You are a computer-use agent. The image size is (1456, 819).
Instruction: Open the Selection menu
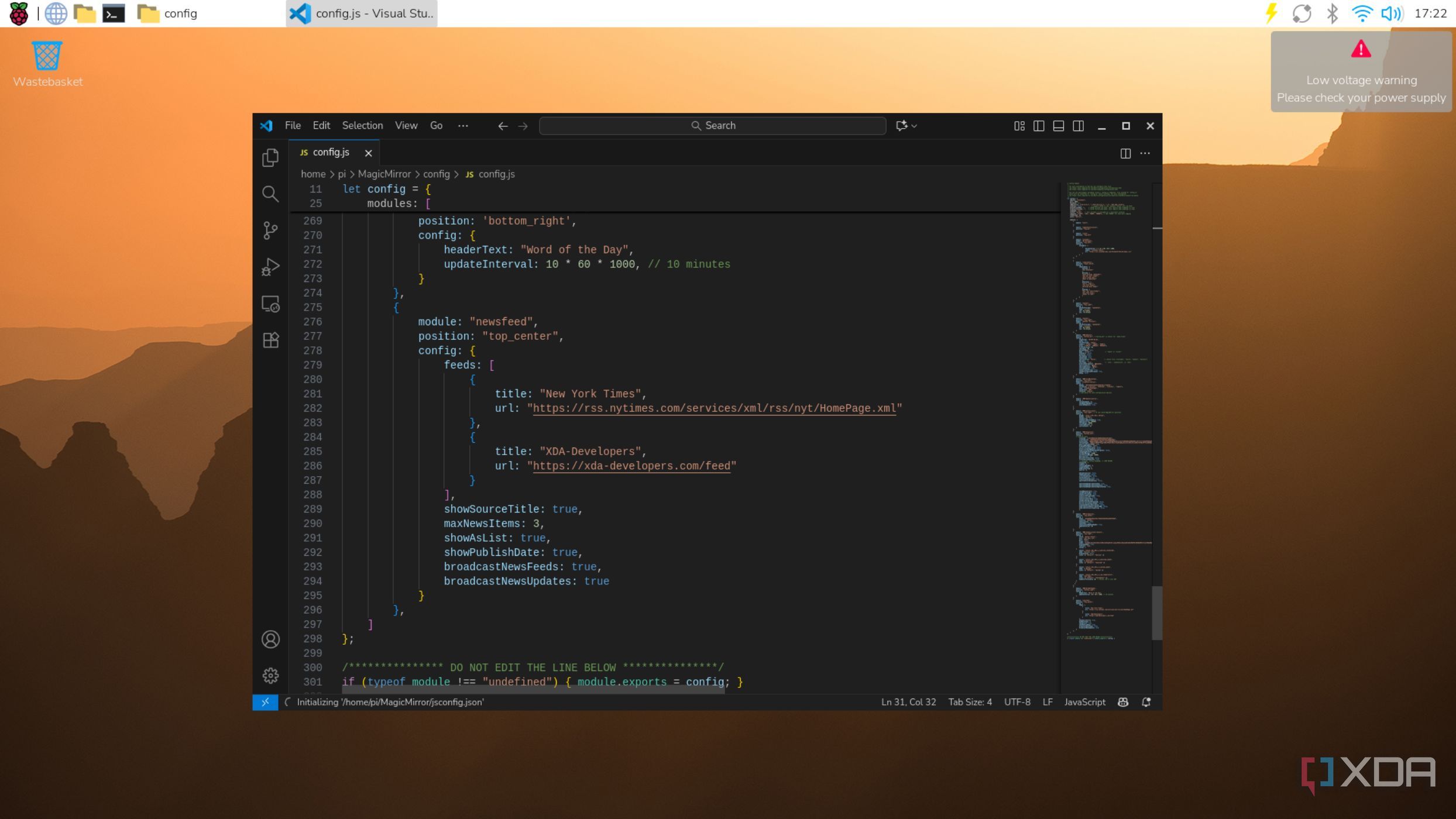pos(362,126)
